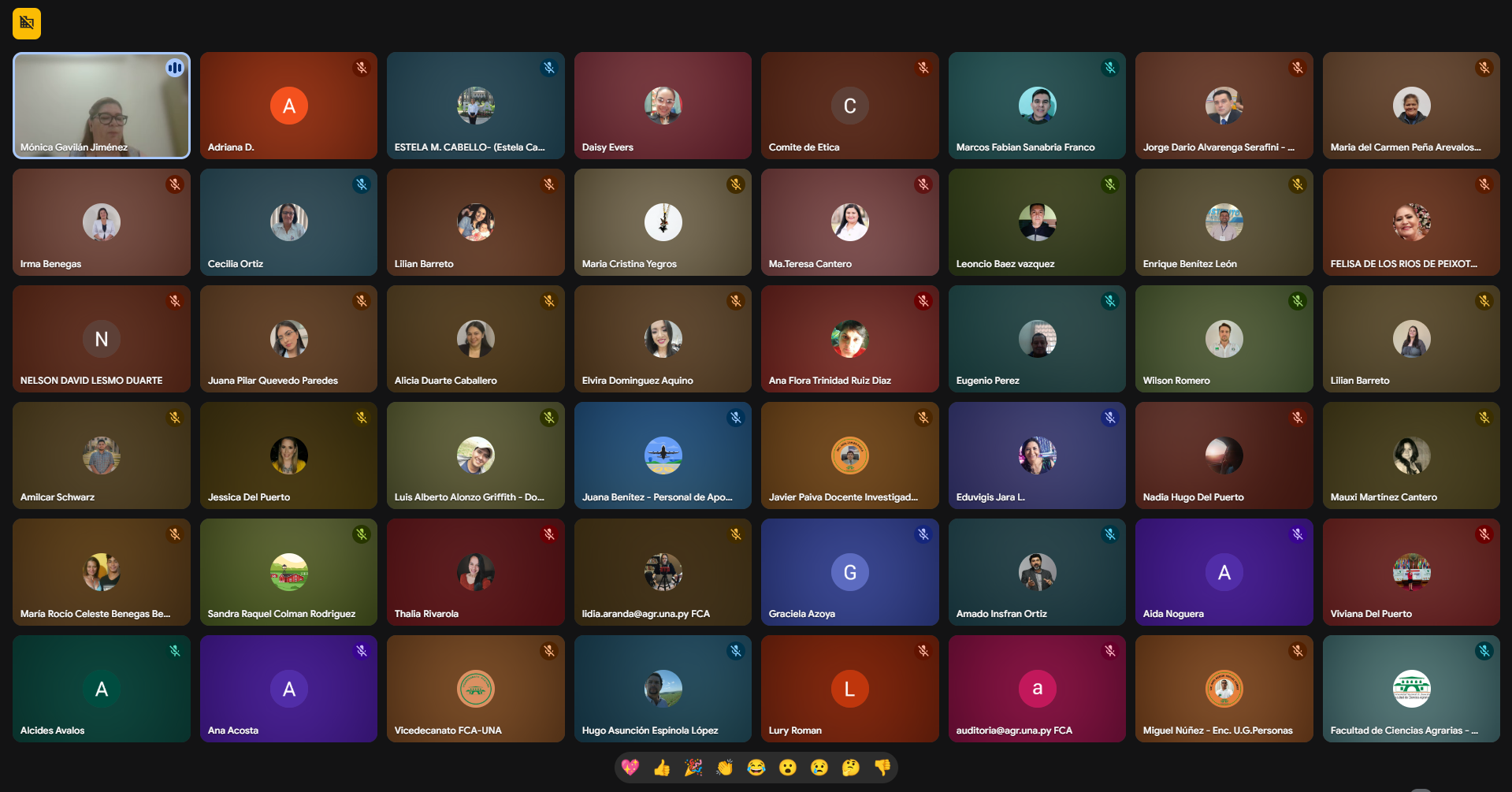1512x792 pixels.
Task: Send the surprised face reaction
Action: [788, 767]
